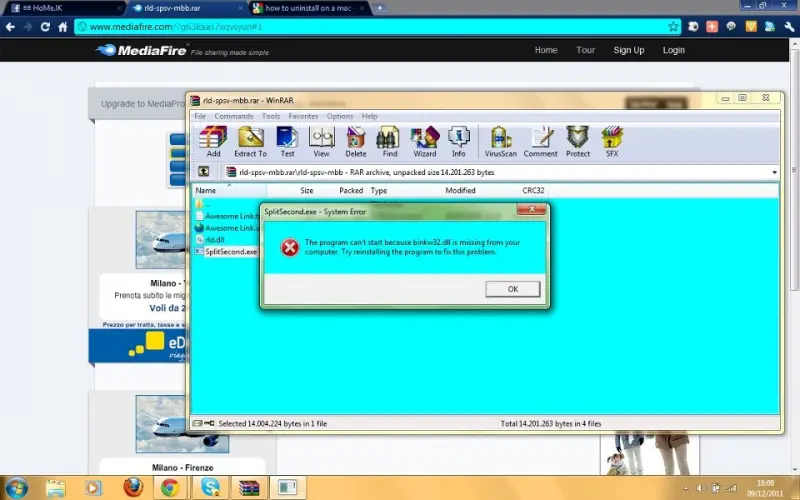Click the Milano - Firenze ad airplane thumbnail
Screen dimensions: 800x500
(182, 424)
